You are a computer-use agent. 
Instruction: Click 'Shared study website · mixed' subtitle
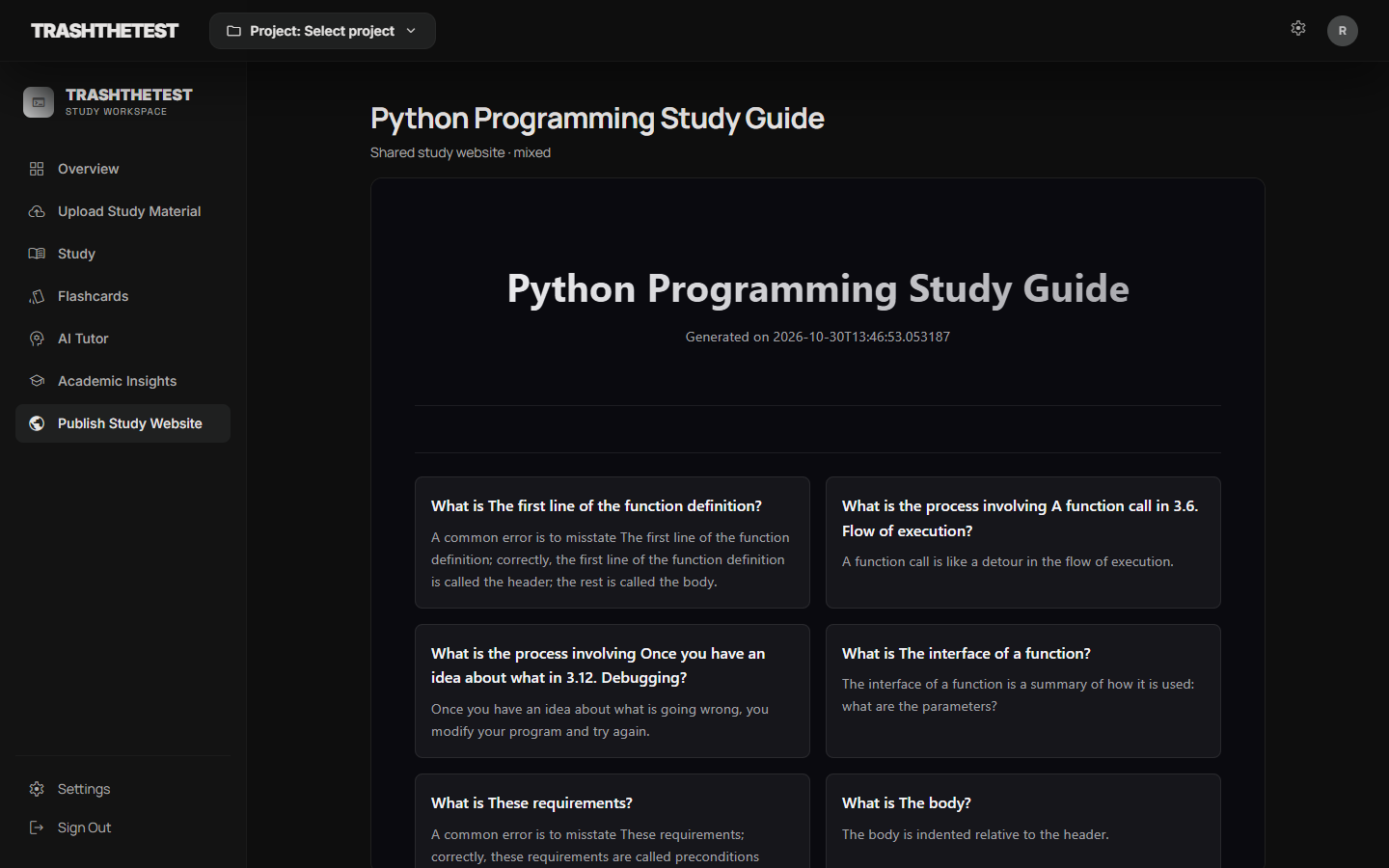(460, 152)
